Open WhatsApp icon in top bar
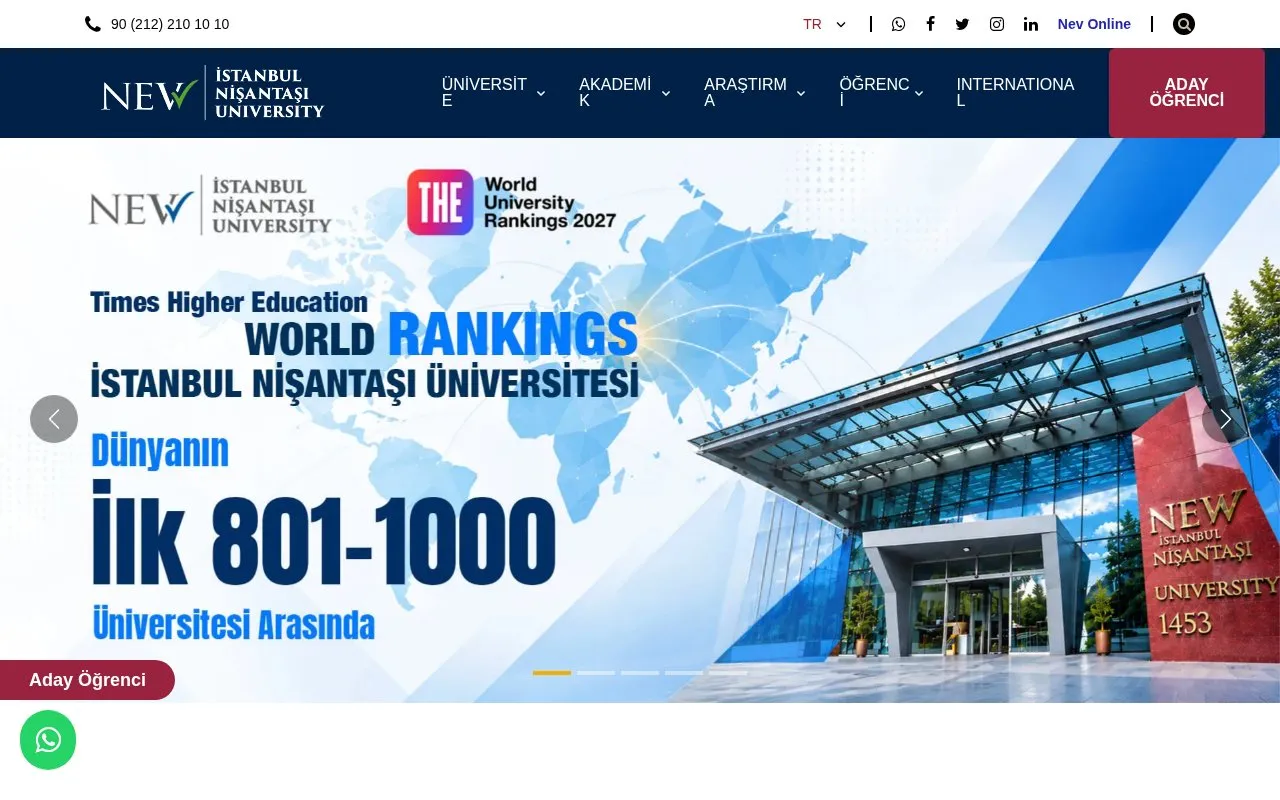 pyautogui.click(x=898, y=24)
